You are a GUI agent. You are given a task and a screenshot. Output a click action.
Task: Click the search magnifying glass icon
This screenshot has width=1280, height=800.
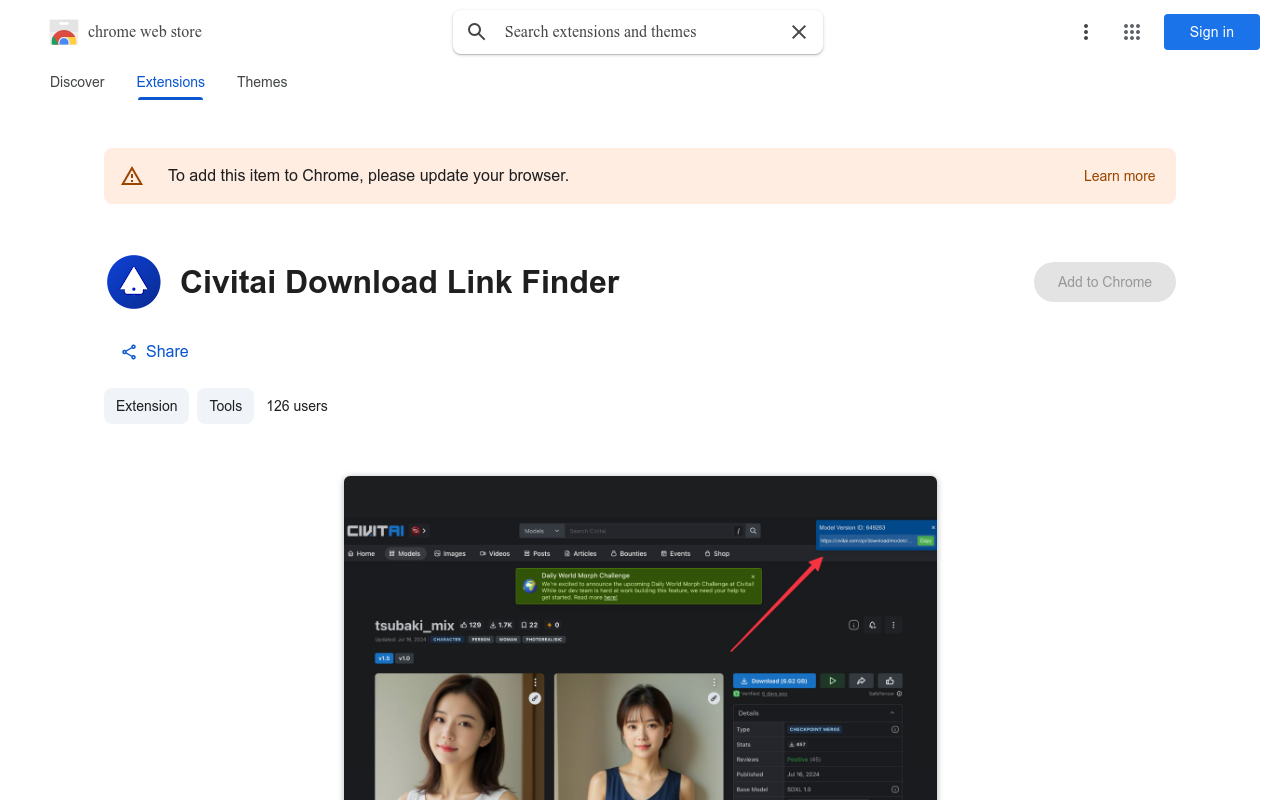(x=476, y=31)
